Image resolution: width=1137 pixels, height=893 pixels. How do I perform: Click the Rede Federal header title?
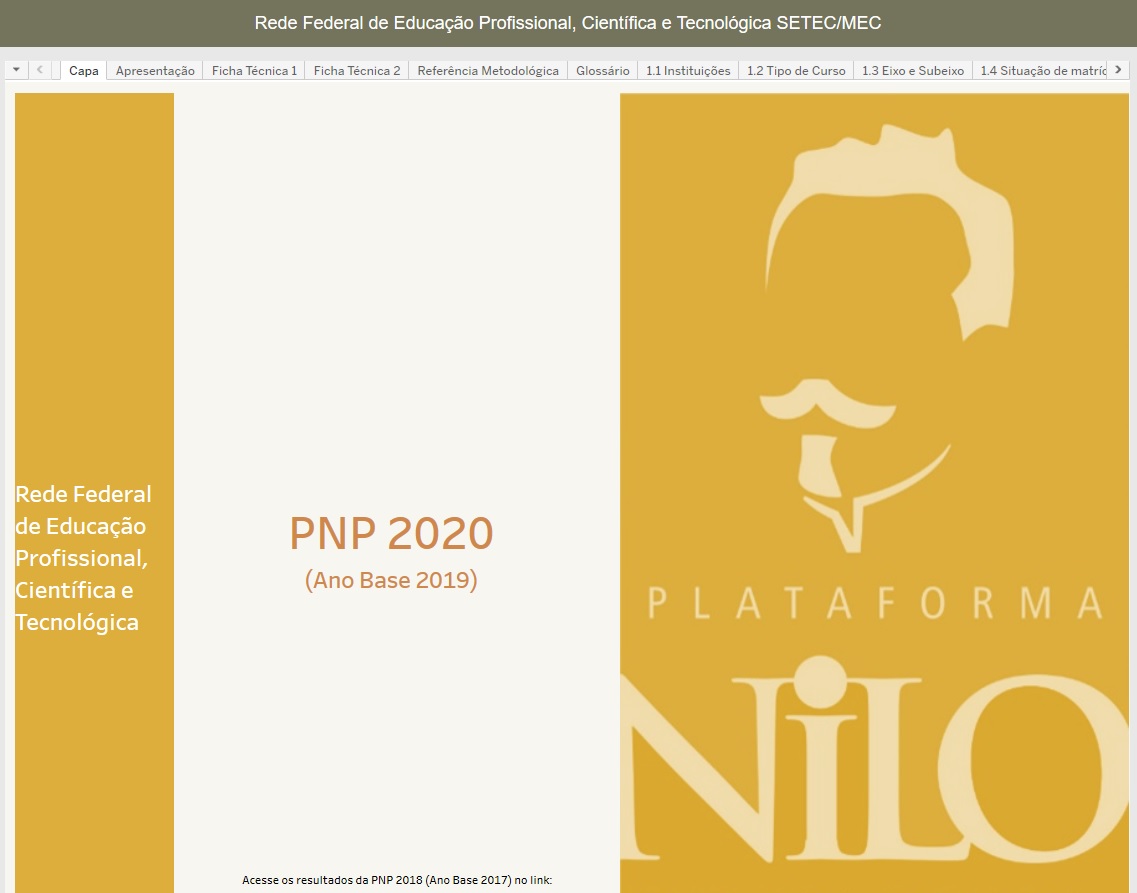click(x=568, y=23)
